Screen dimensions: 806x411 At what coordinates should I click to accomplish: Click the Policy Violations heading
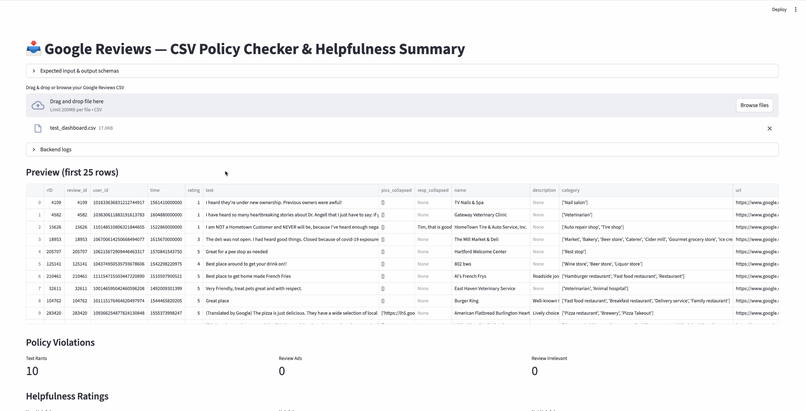[x=60, y=343]
